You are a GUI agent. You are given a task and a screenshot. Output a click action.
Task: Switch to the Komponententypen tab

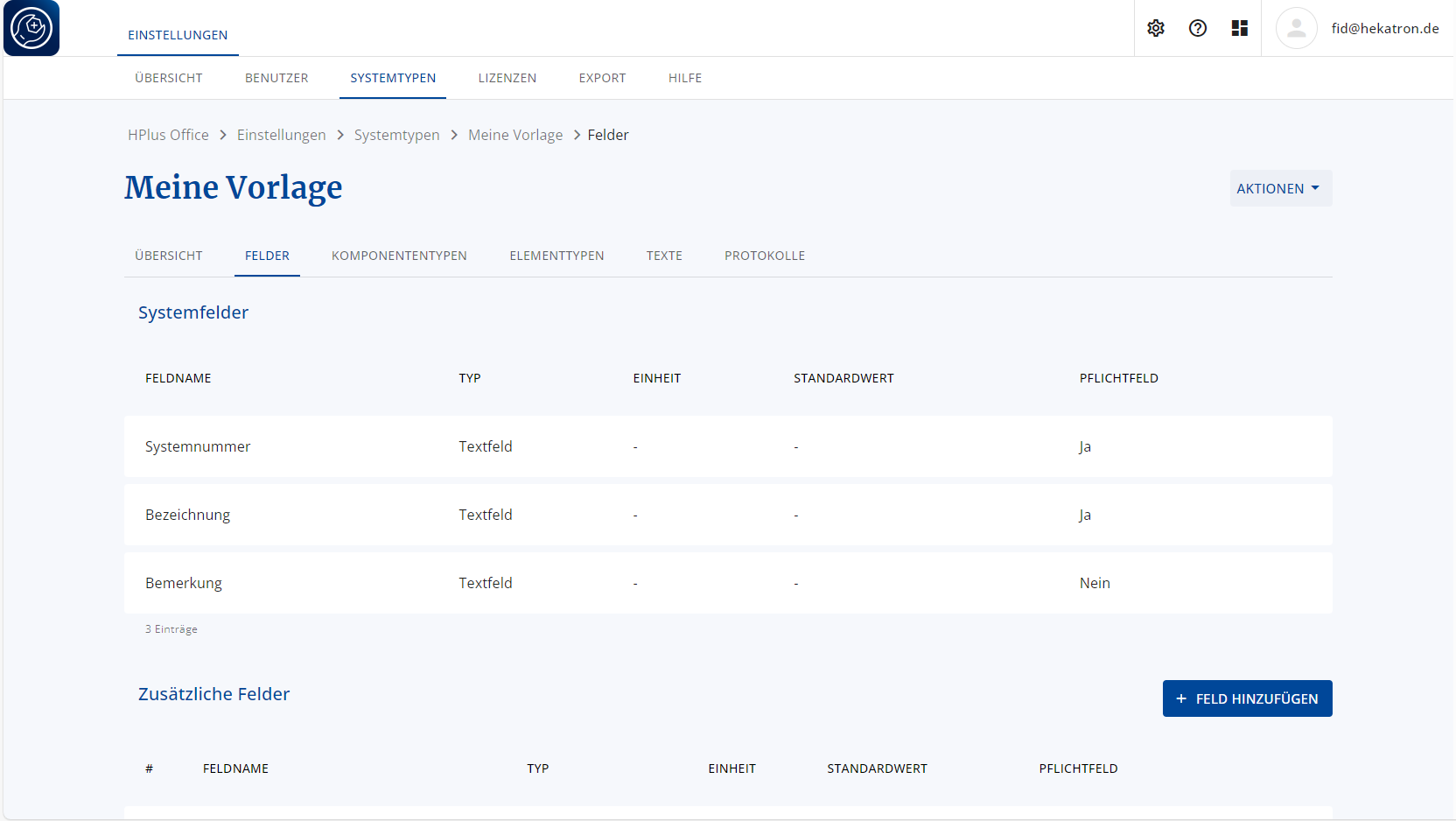coord(399,256)
